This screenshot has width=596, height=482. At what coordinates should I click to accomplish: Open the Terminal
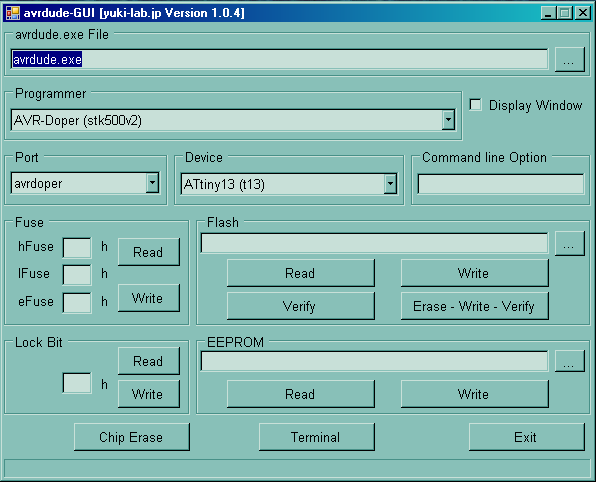click(317, 437)
